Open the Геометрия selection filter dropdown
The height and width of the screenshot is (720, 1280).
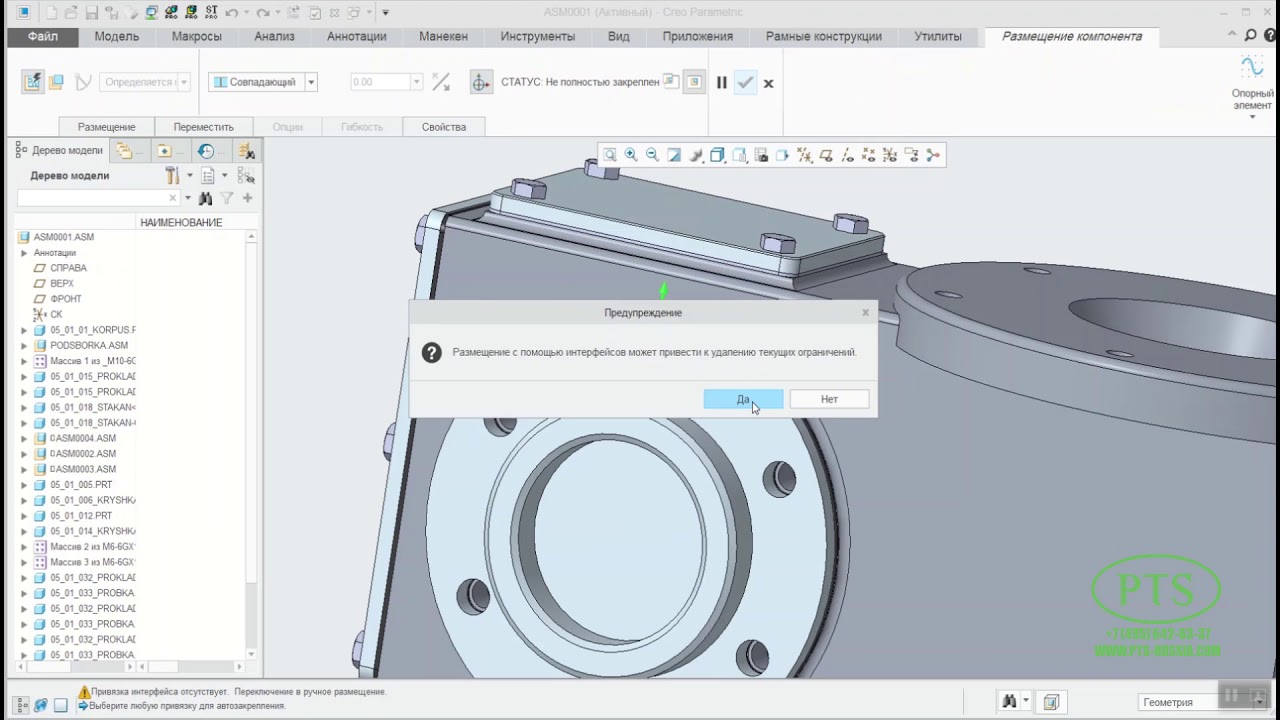[1203, 702]
